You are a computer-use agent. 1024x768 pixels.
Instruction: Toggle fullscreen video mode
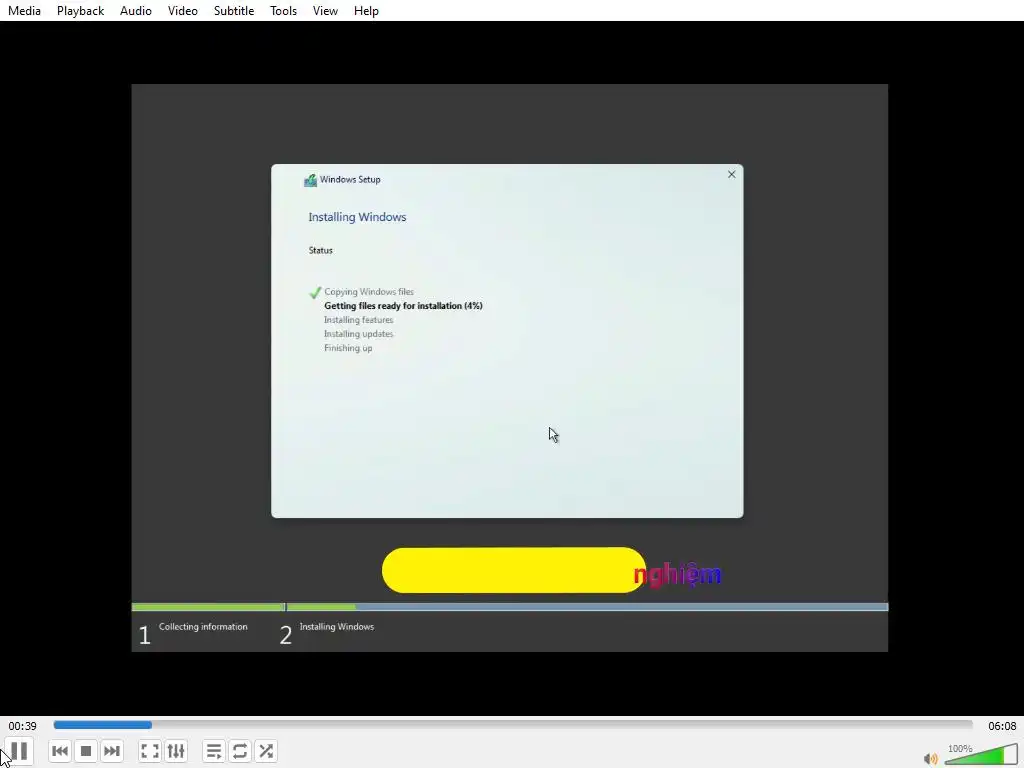[x=150, y=751]
